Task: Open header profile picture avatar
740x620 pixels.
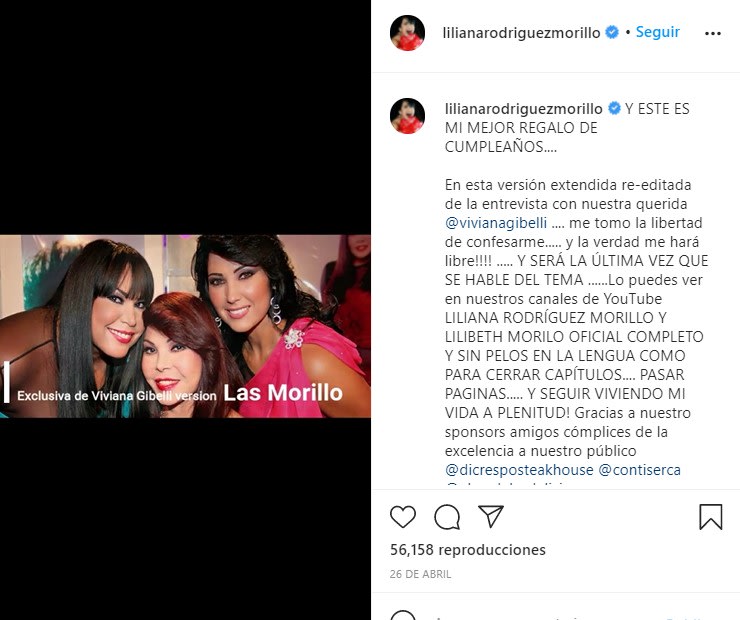Action: (407, 33)
